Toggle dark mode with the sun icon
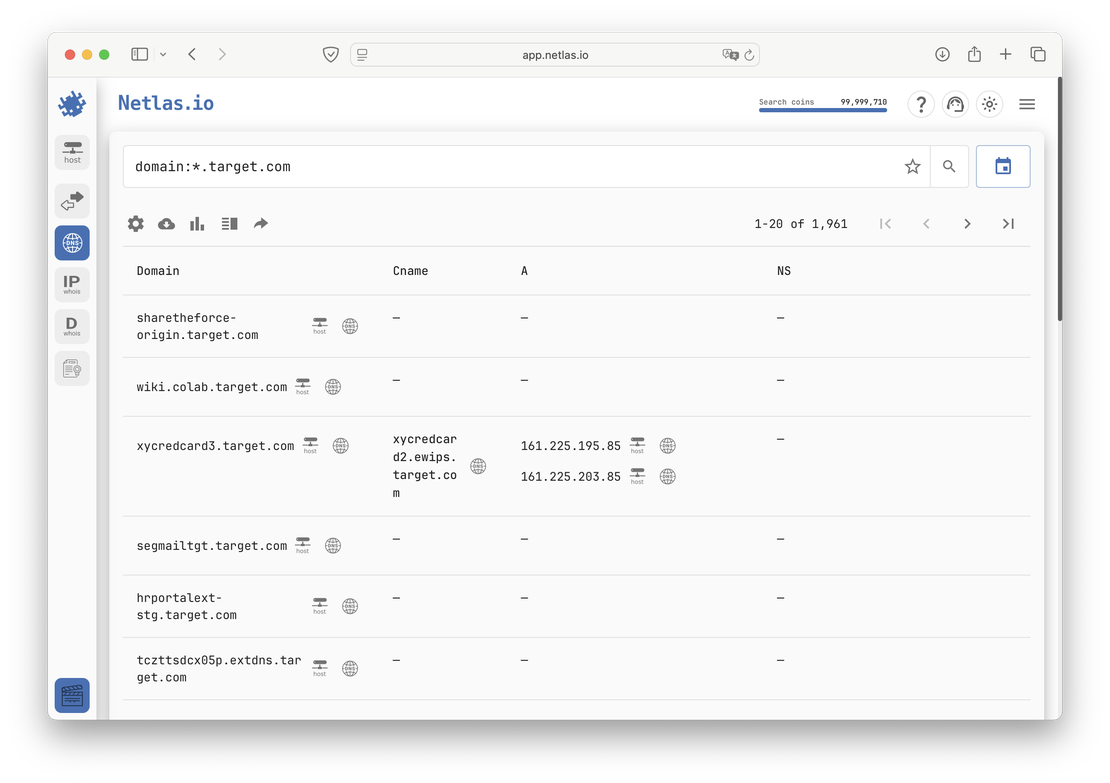The width and height of the screenshot is (1110, 783). pos(989,103)
